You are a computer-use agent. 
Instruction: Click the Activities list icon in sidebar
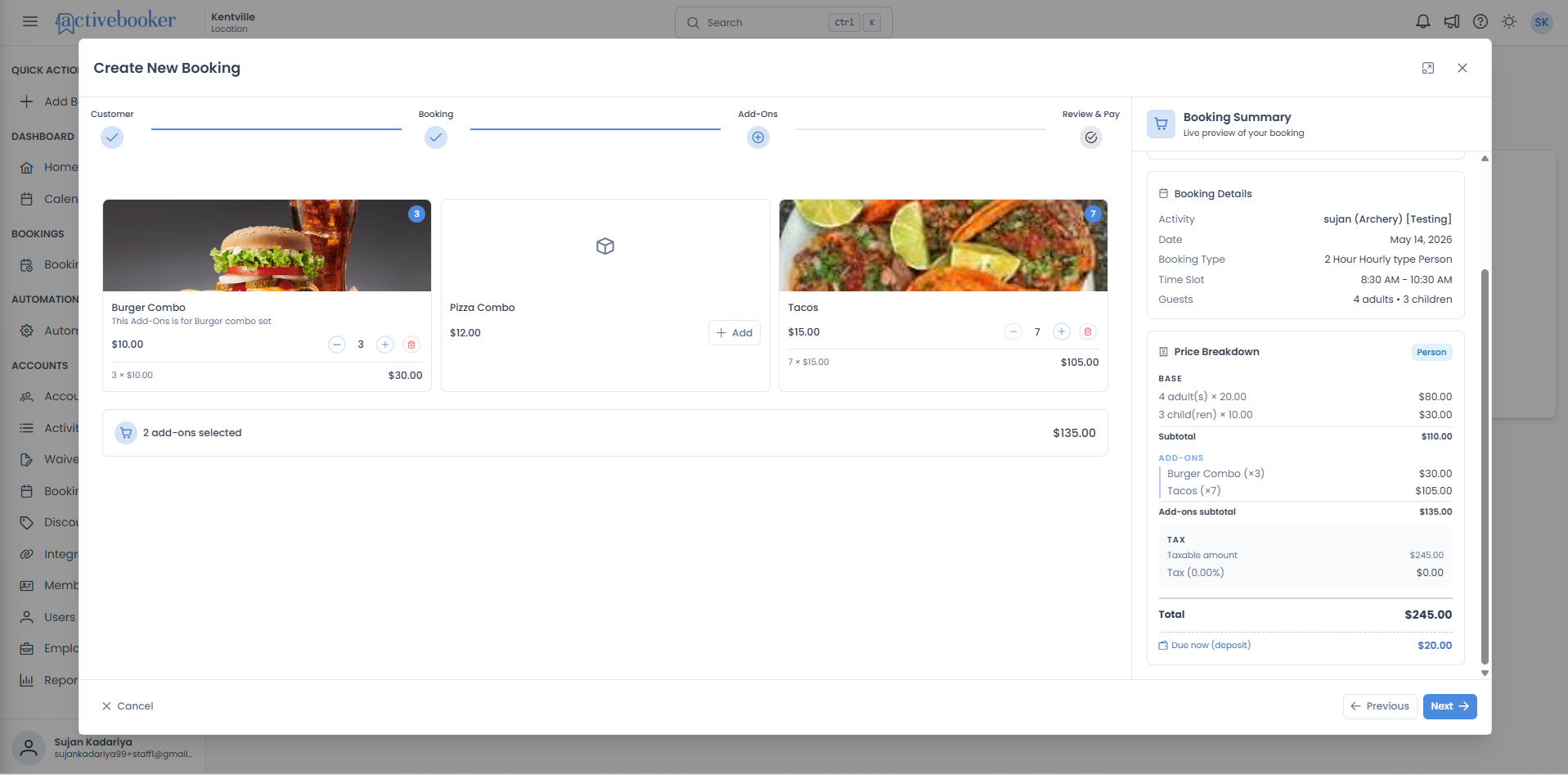(x=27, y=428)
